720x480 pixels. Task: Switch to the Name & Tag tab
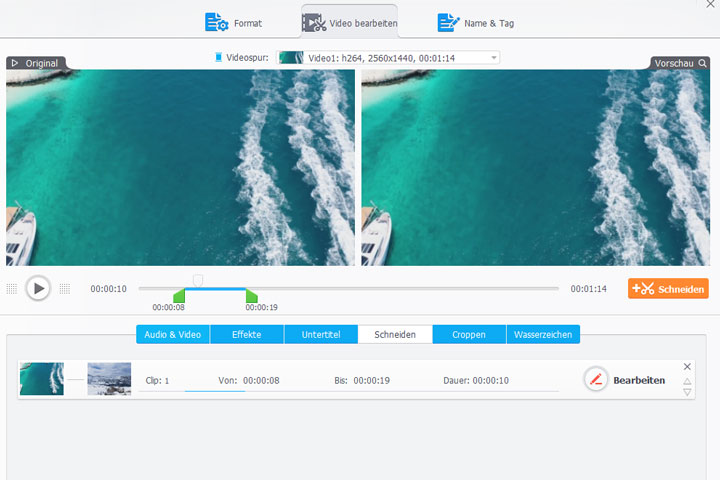[x=476, y=23]
